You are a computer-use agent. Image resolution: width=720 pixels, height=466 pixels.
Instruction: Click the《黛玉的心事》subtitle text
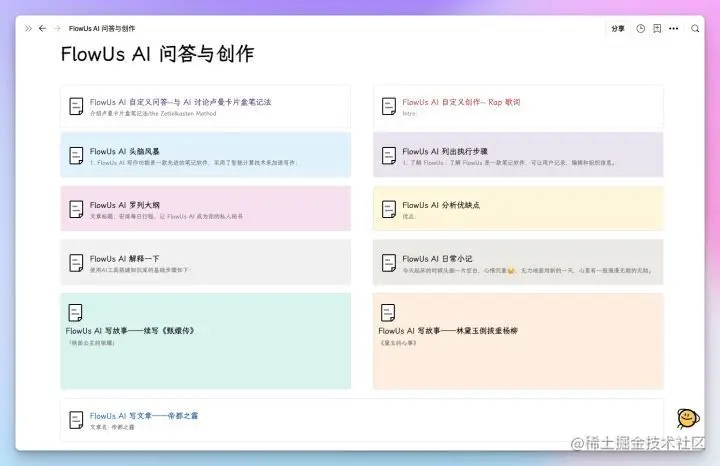coord(398,342)
